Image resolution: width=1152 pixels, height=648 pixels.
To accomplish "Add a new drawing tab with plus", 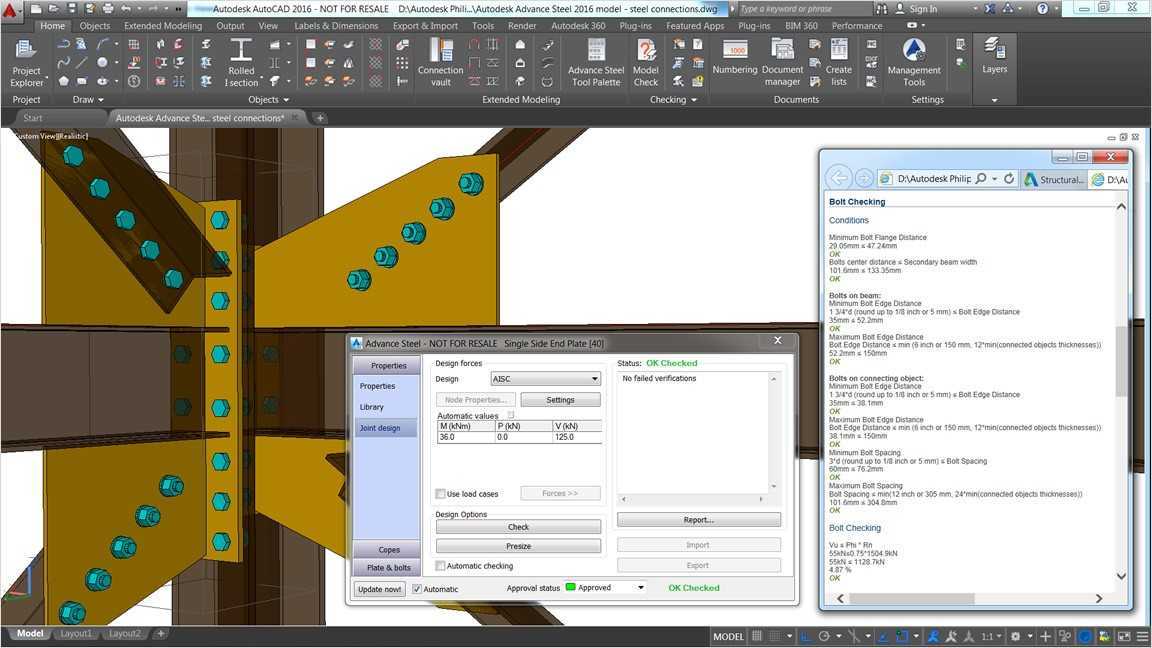I will 320,118.
